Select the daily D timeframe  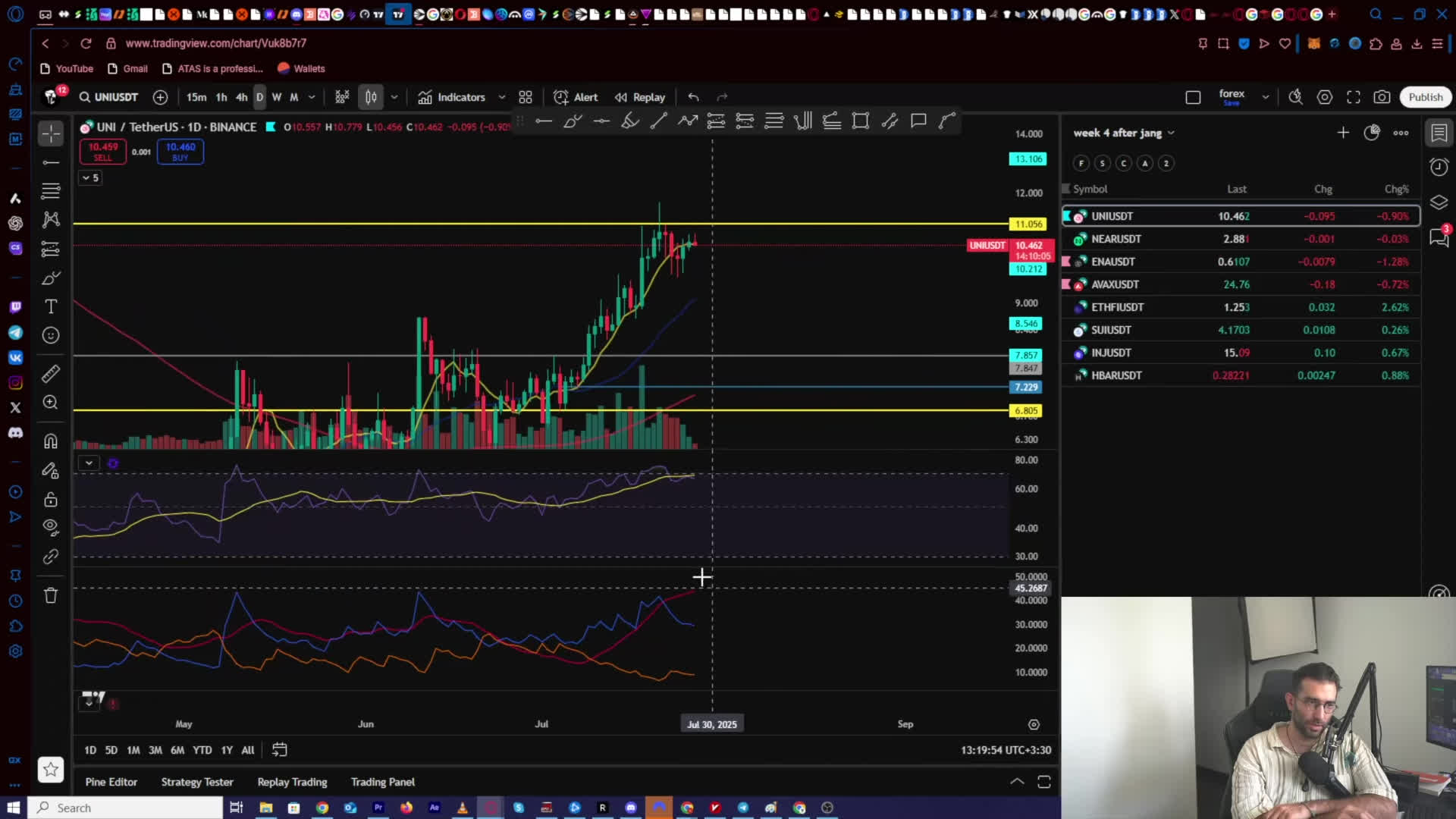[259, 97]
